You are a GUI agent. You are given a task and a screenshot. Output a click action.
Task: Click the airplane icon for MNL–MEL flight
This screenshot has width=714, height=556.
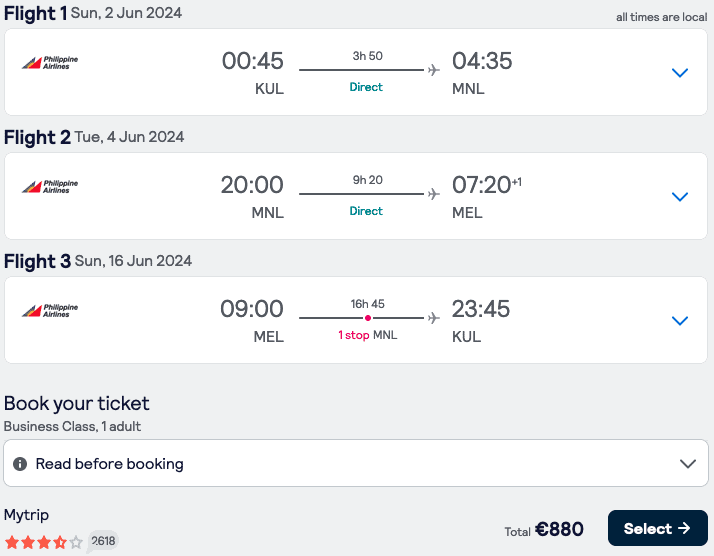tap(434, 194)
